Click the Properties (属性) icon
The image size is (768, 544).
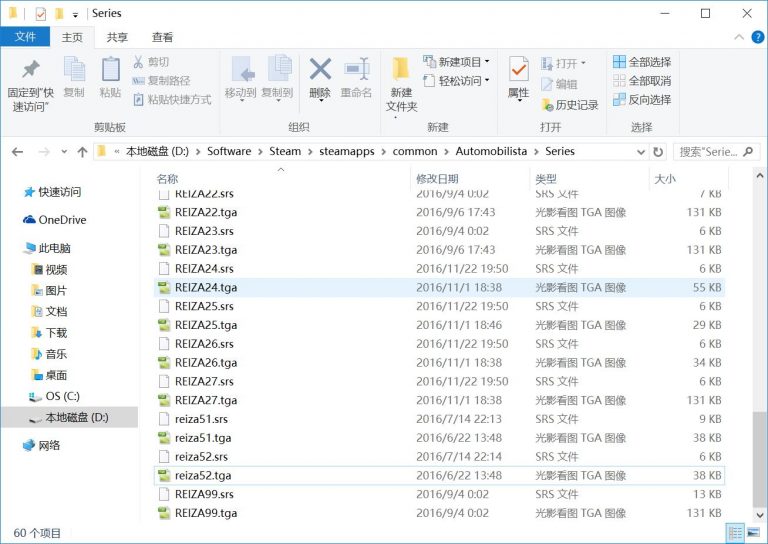pos(519,69)
